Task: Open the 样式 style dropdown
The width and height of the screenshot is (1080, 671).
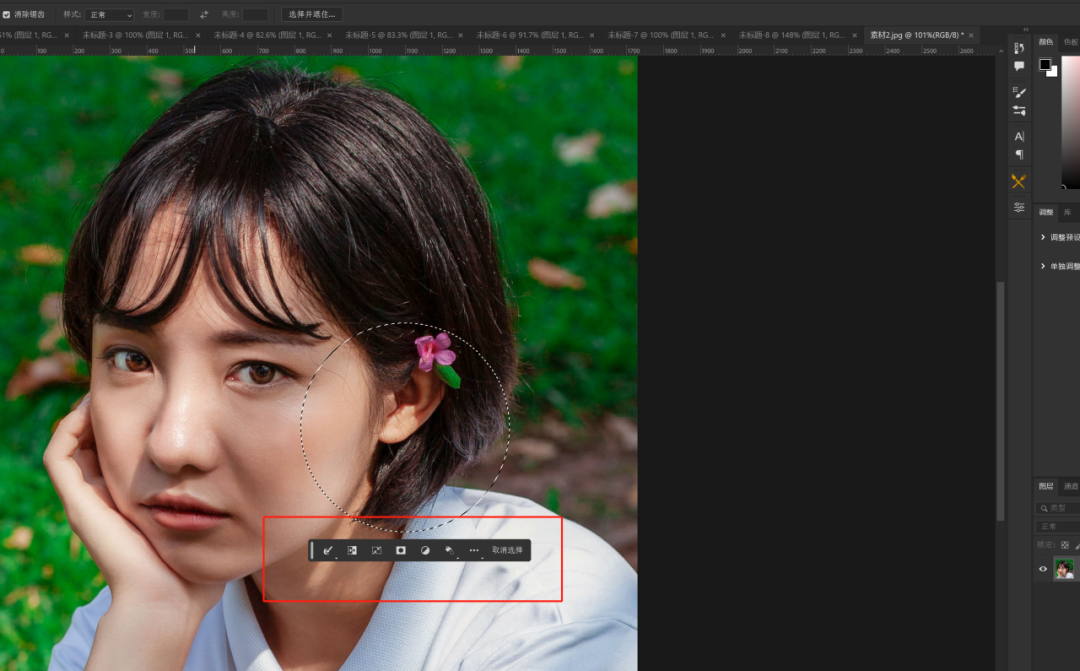Action: tap(109, 14)
